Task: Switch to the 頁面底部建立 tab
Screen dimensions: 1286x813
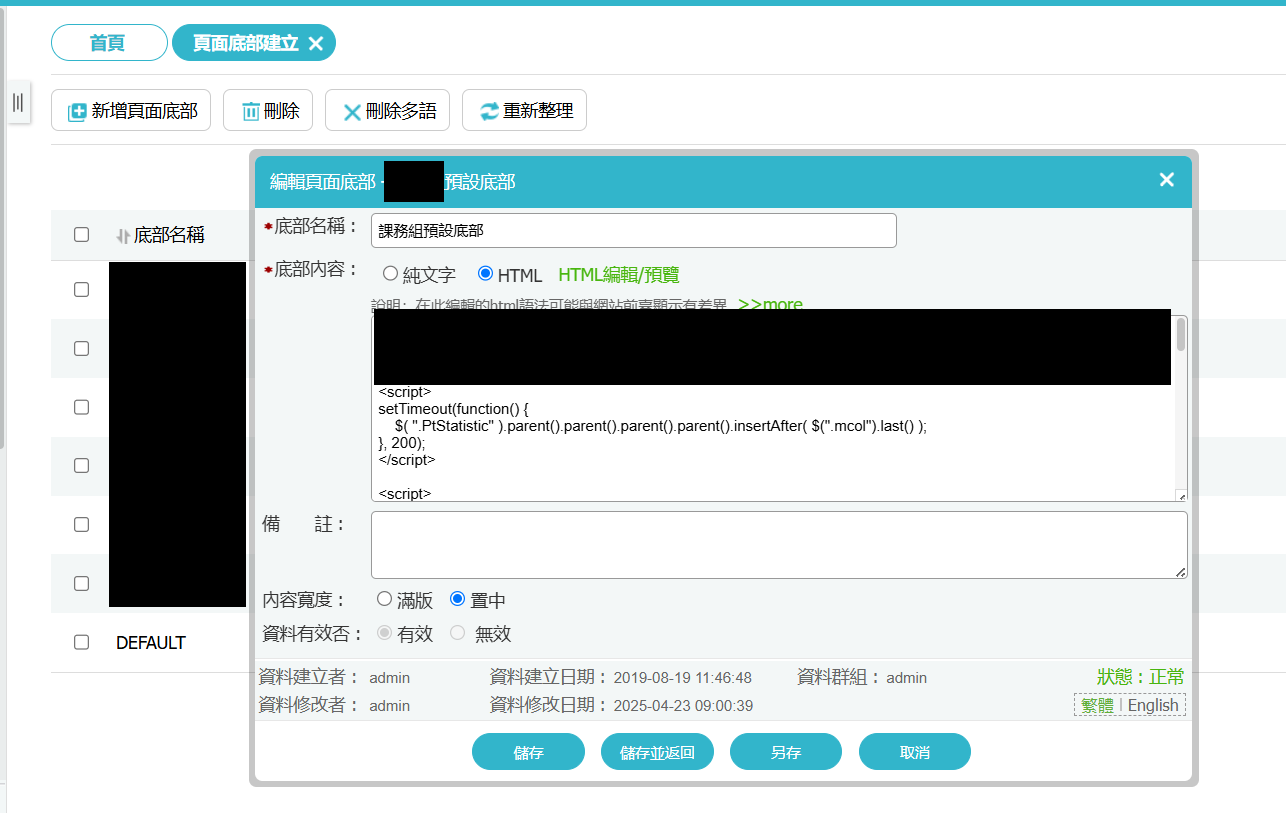Action: pyautogui.click(x=245, y=43)
